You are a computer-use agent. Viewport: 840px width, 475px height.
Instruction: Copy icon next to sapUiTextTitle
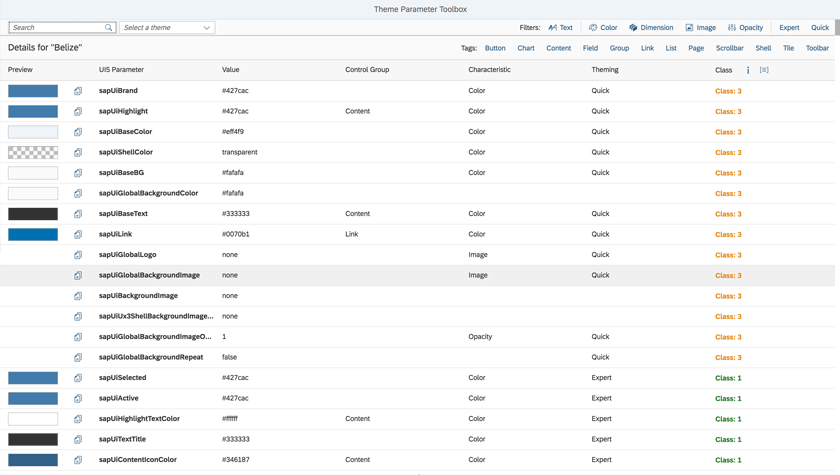(x=78, y=439)
